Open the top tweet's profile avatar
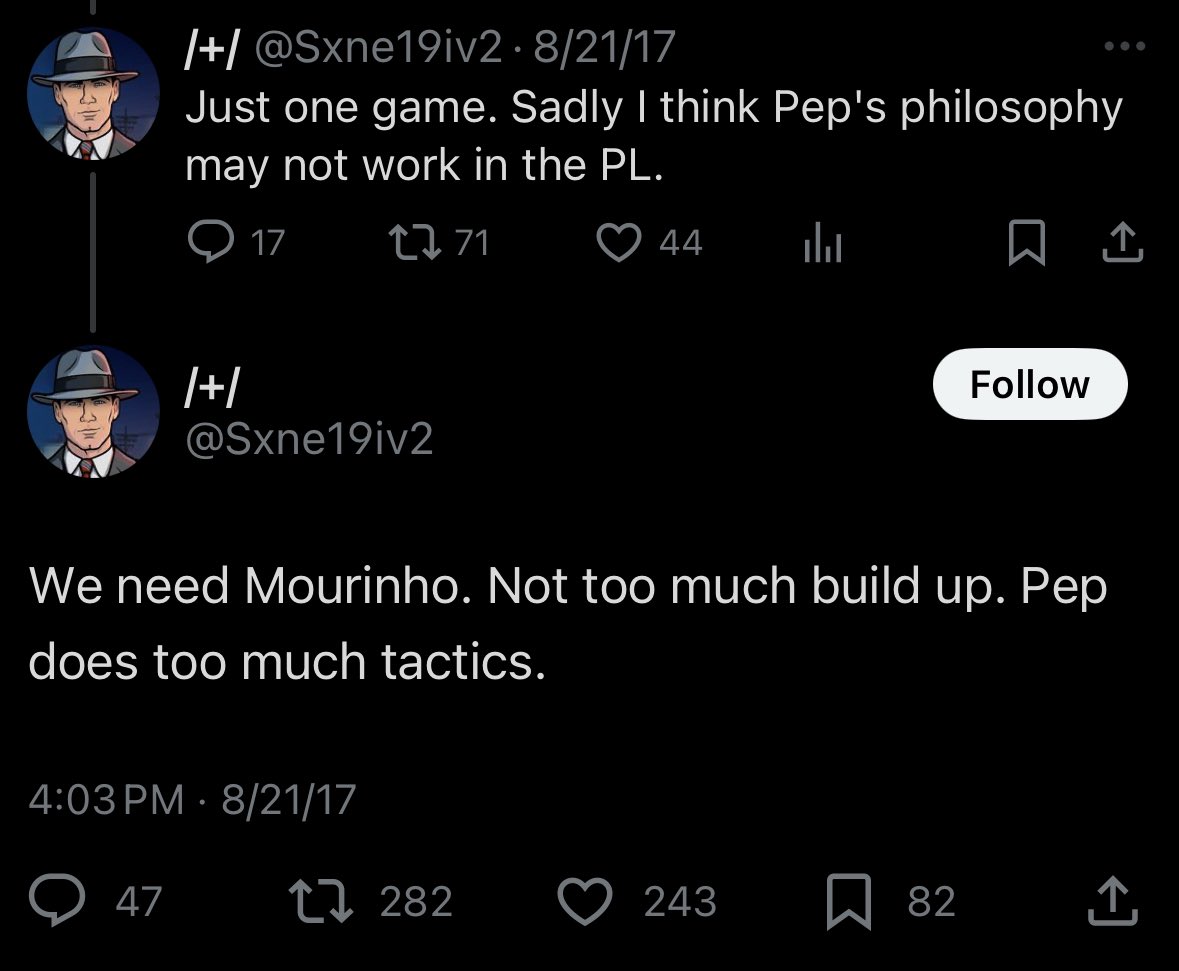The width and height of the screenshot is (1179, 971). (x=93, y=93)
